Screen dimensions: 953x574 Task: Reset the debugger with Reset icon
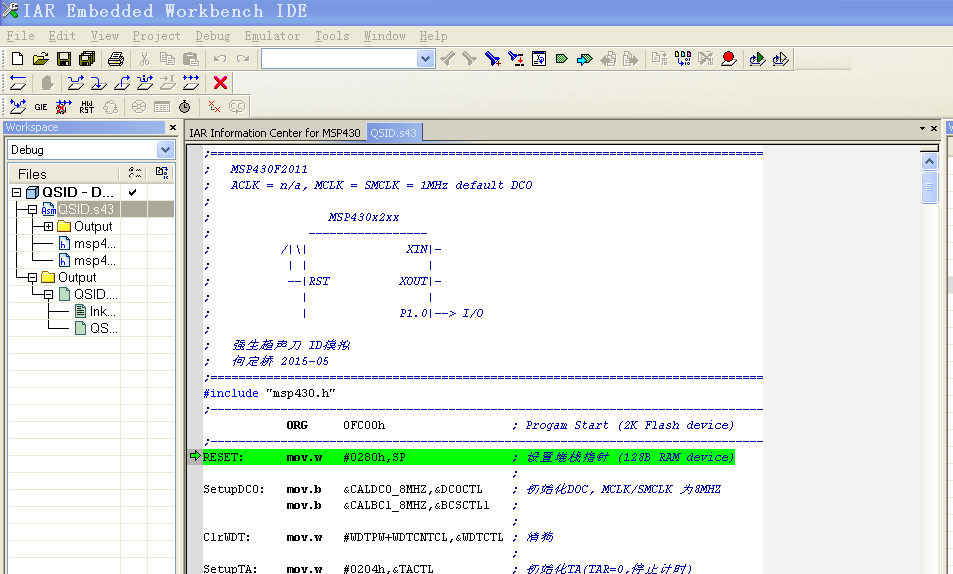coord(18,83)
